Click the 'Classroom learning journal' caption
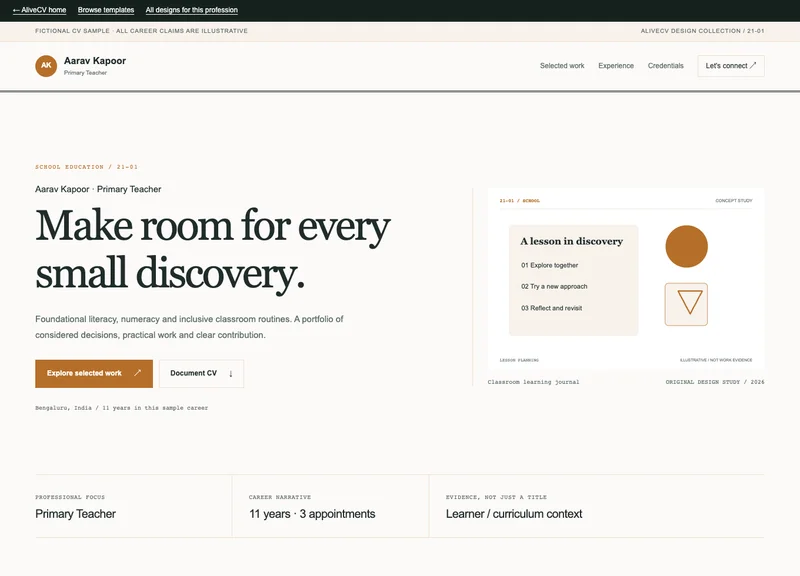 (533, 382)
